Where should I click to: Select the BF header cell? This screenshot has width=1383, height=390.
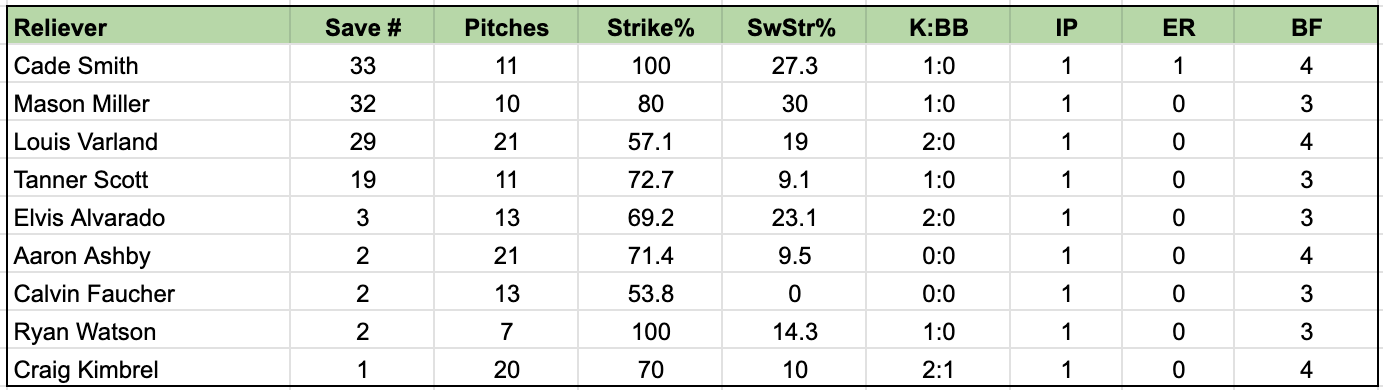pyautogui.click(x=1307, y=27)
